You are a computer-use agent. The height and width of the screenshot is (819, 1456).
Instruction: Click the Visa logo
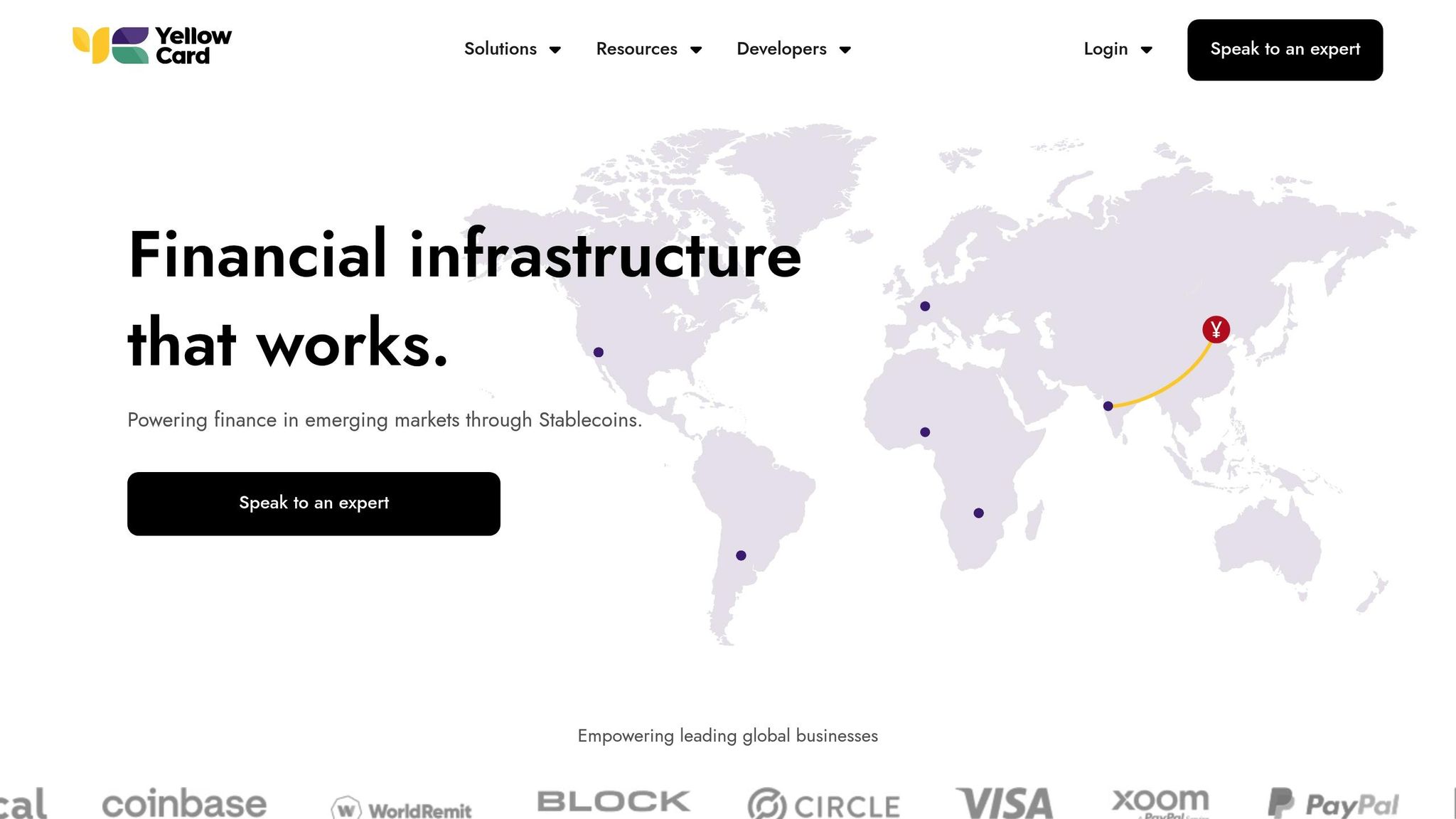(1005, 803)
